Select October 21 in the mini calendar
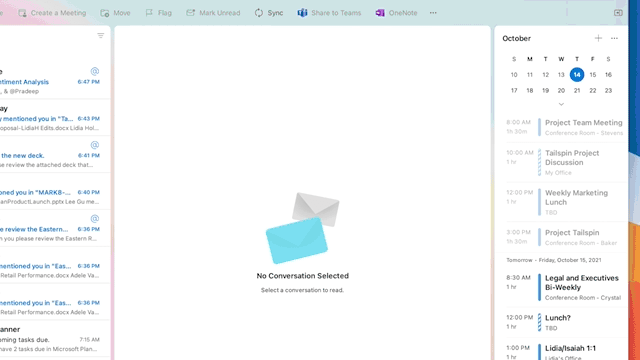Image resolution: width=640 pixels, height=360 pixels. pyautogui.click(x=577, y=91)
